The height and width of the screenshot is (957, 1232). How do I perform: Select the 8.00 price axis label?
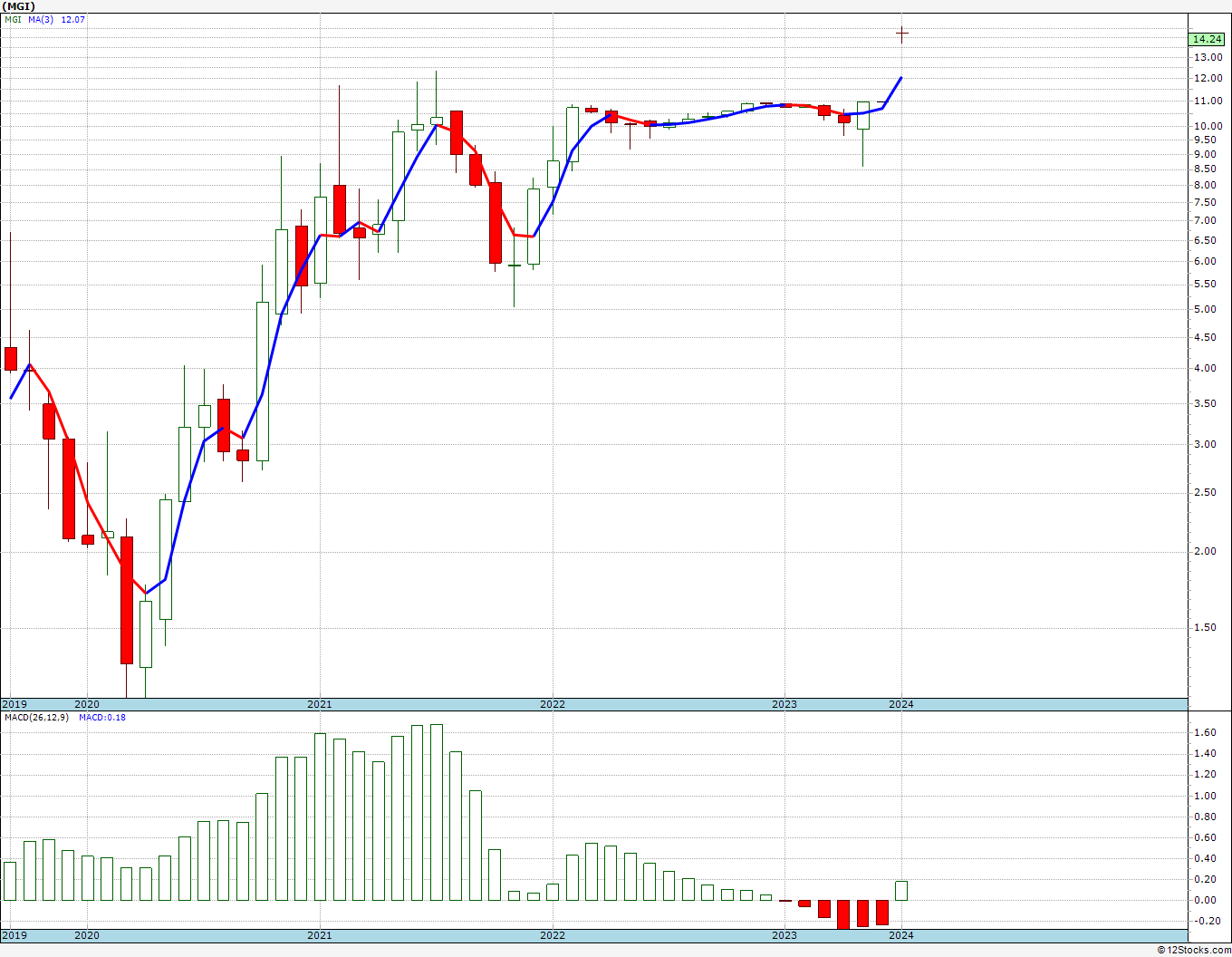pos(1205,185)
